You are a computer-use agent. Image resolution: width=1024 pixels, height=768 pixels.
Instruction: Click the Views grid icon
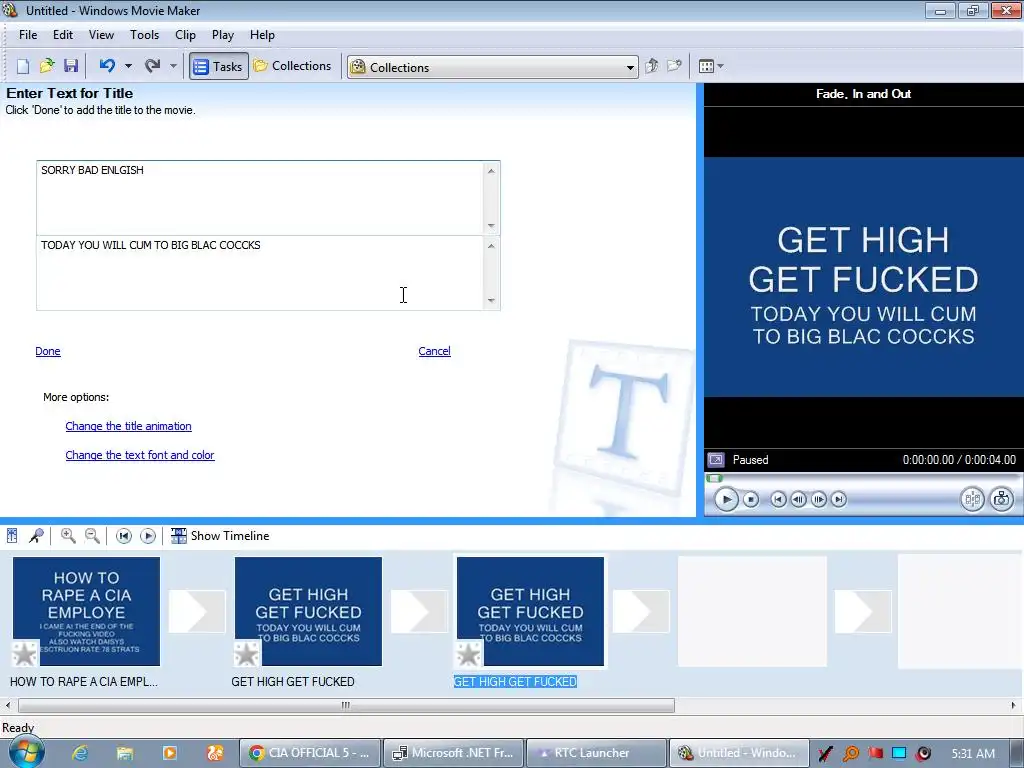pos(706,66)
